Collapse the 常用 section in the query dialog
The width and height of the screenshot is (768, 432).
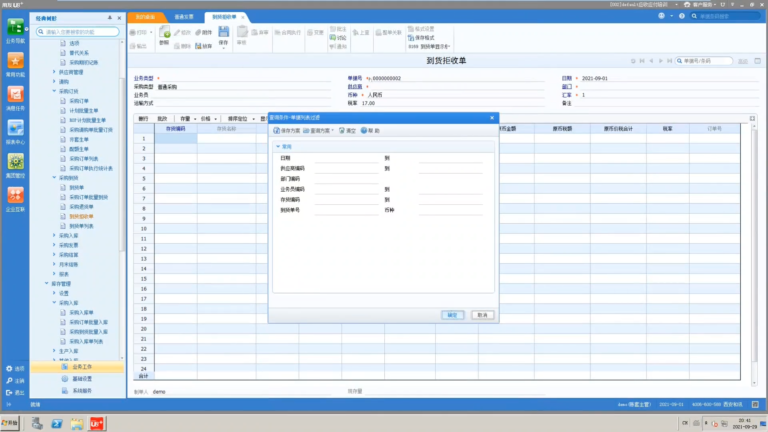[x=278, y=146]
